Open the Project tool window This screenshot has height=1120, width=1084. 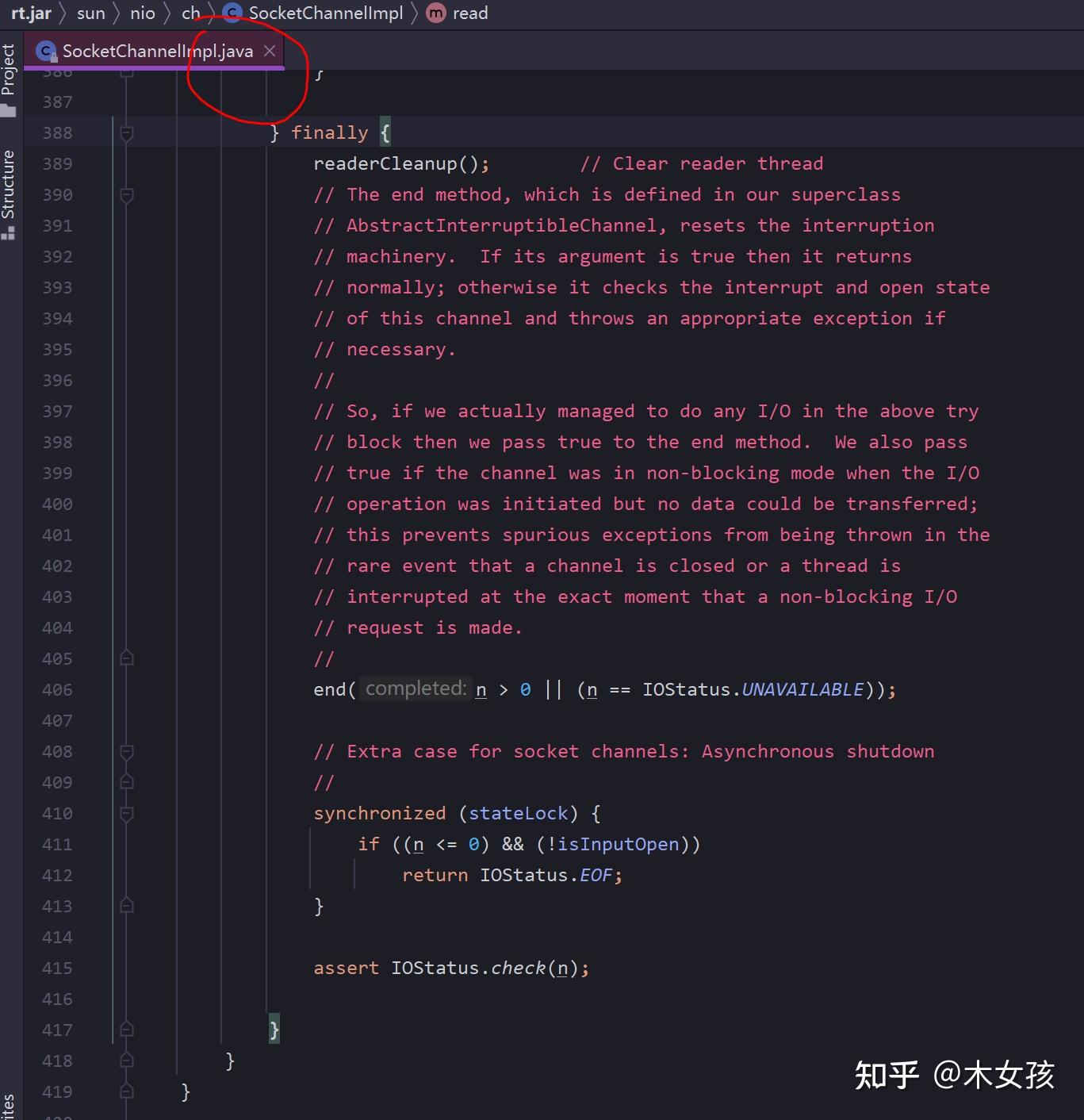click(x=10, y=71)
